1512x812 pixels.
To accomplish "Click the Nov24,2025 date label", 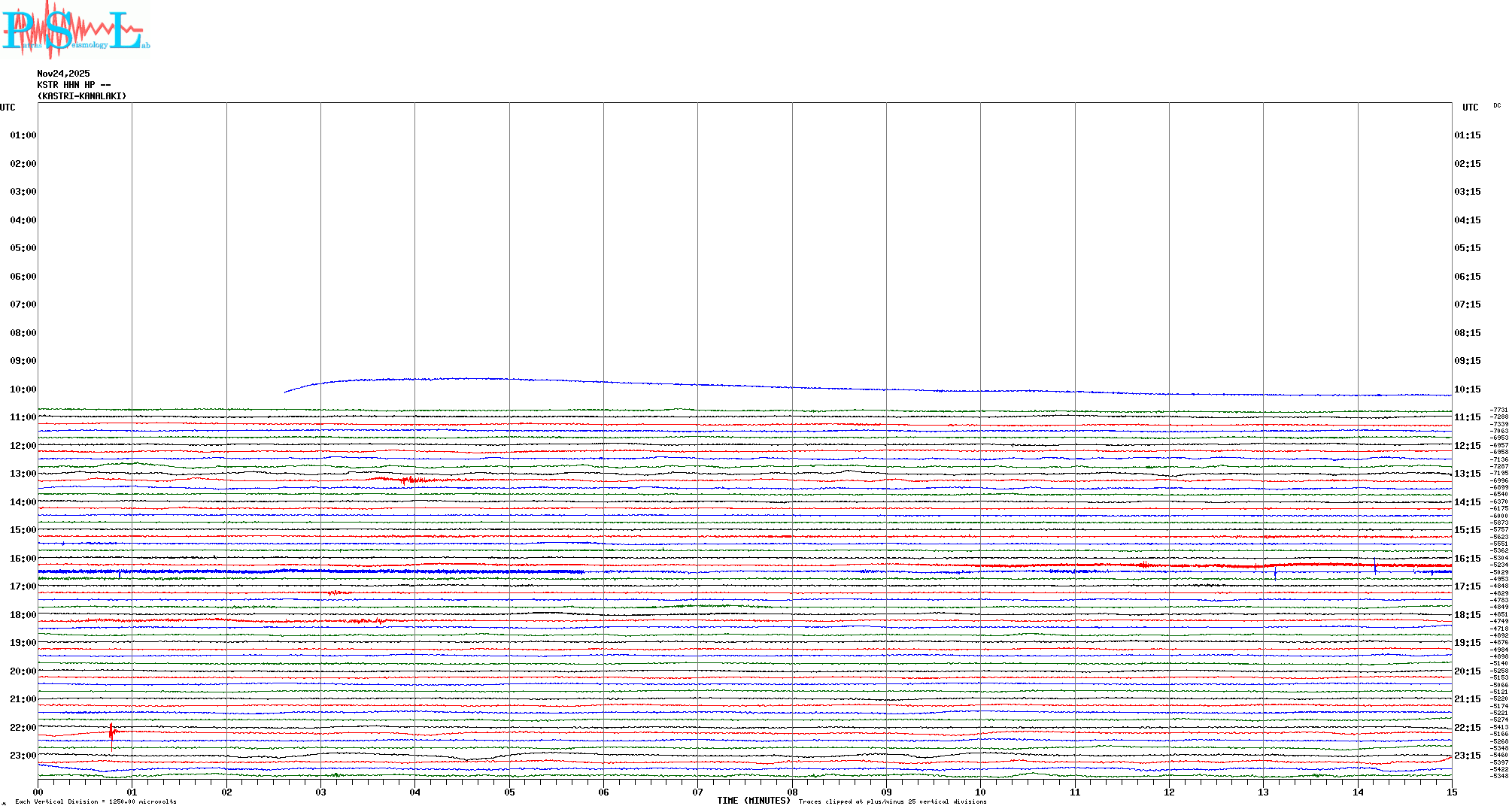I will point(63,74).
